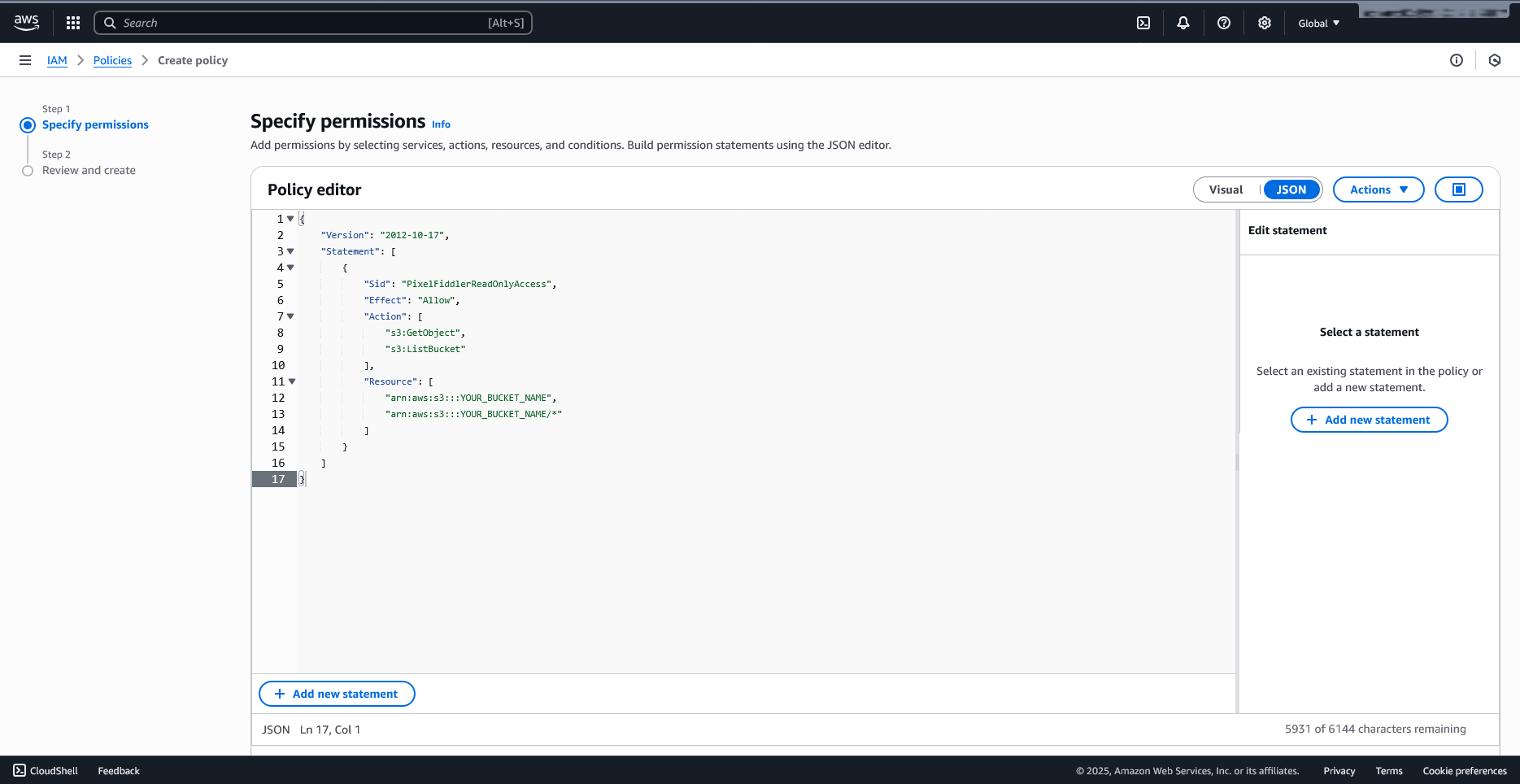The height and width of the screenshot is (784, 1520).
Task: Click Add new statement below the editor
Action: coord(337,694)
